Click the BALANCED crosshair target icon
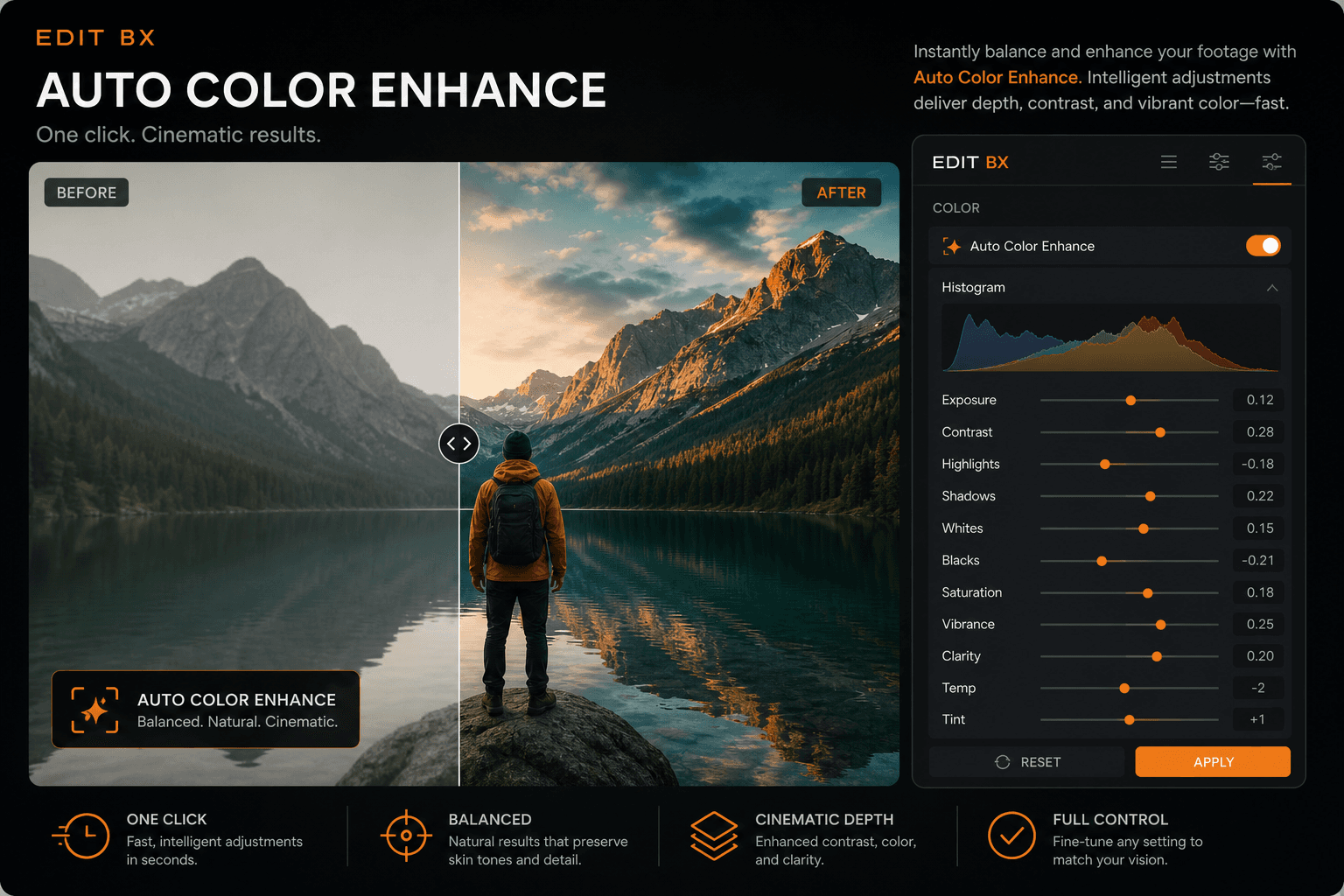 (x=406, y=836)
